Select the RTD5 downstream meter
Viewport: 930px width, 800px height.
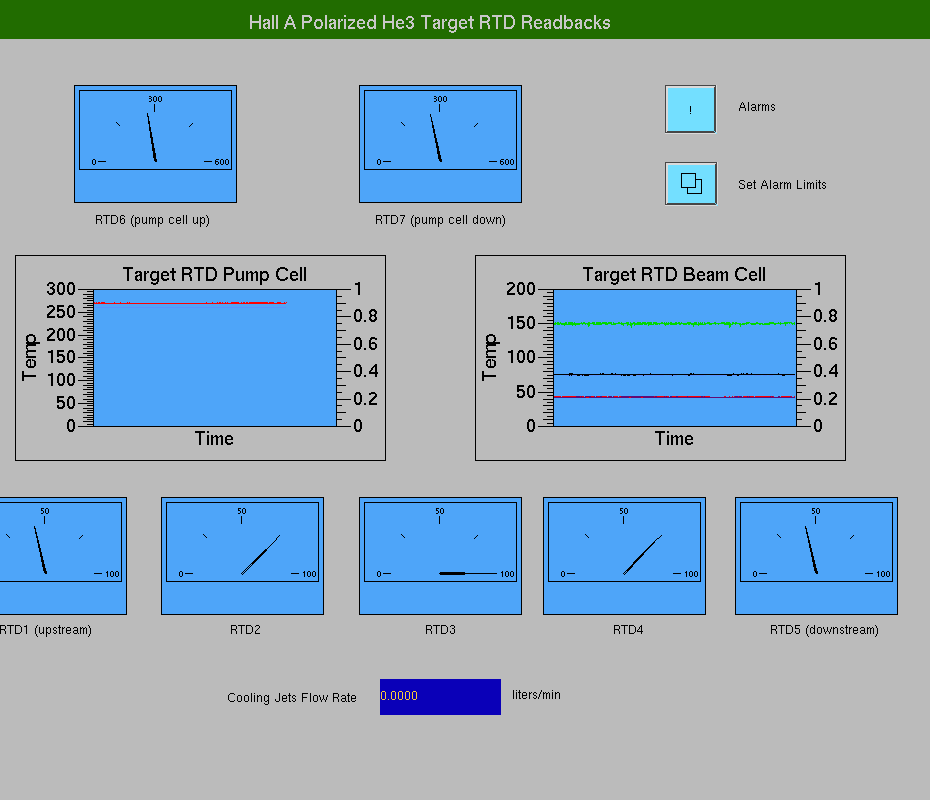816,556
